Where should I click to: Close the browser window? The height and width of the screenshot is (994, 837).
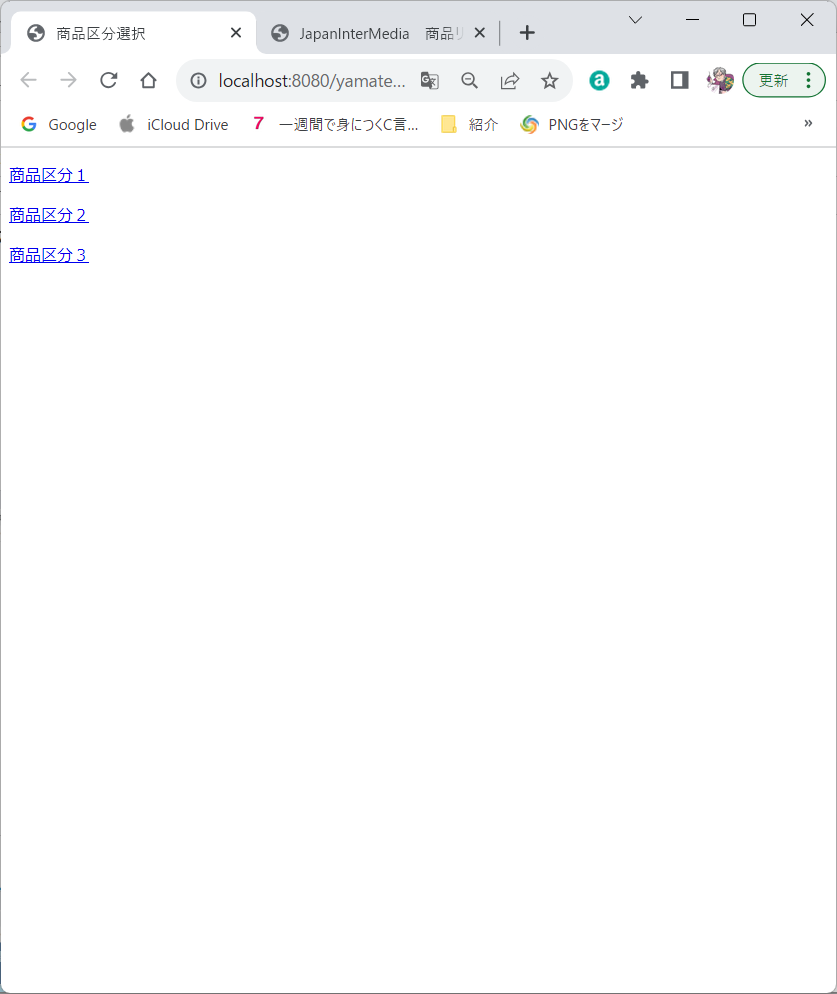tap(807, 20)
